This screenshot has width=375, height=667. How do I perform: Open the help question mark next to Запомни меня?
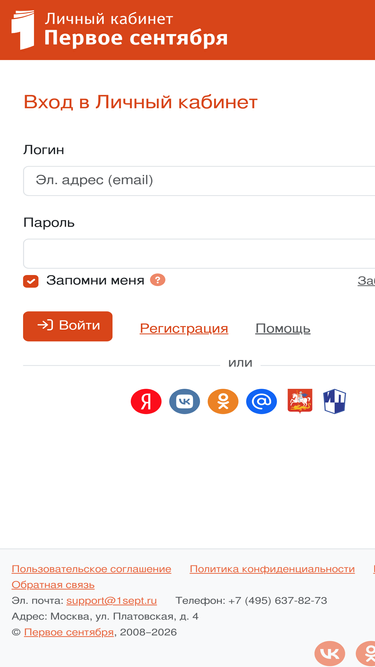(157, 280)
